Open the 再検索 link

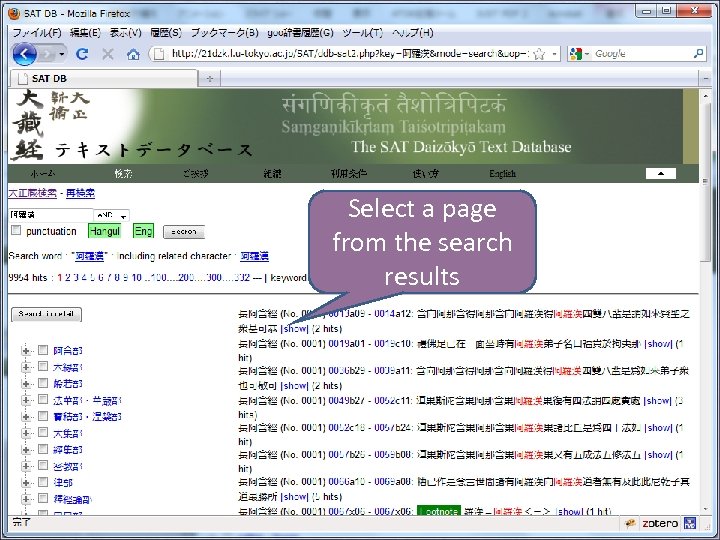(x=80, y=193)
